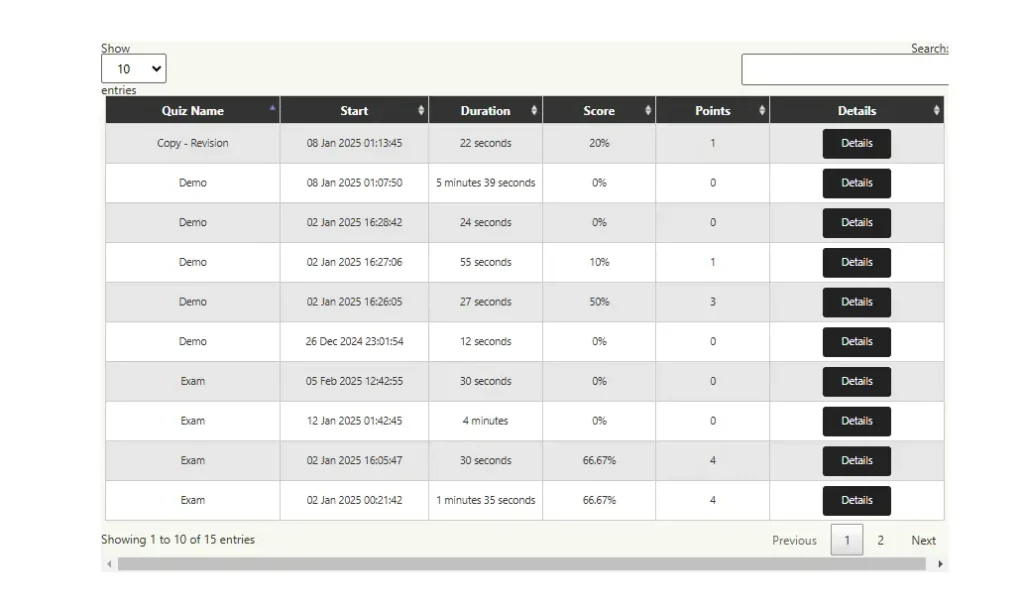Screen dimensions: 1024x613
Task: Click the '26 Dec 2024 23:01:54' start cell
Action: [x=354, y=341]
